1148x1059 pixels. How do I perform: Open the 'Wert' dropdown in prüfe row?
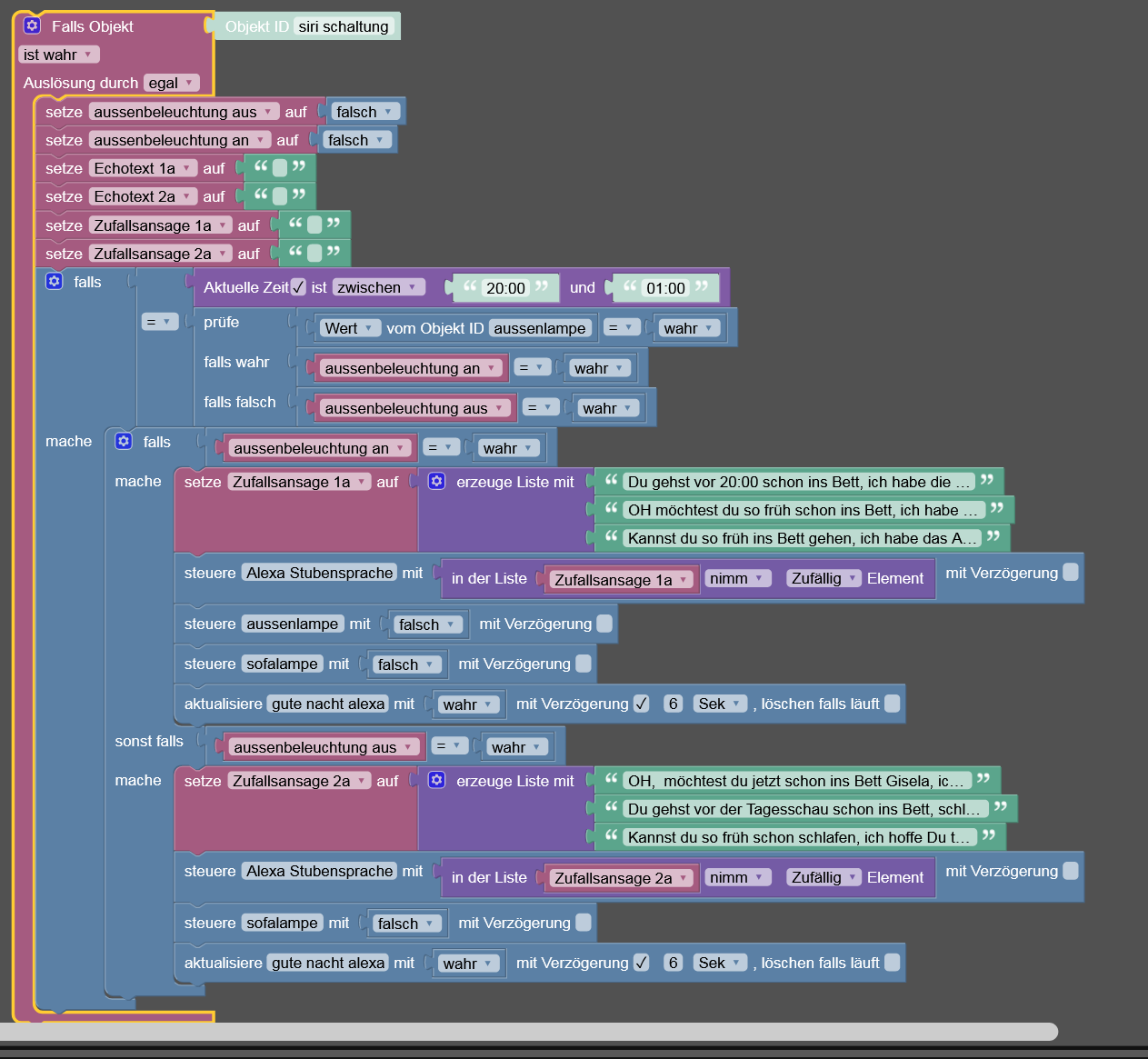click(350, 328)
